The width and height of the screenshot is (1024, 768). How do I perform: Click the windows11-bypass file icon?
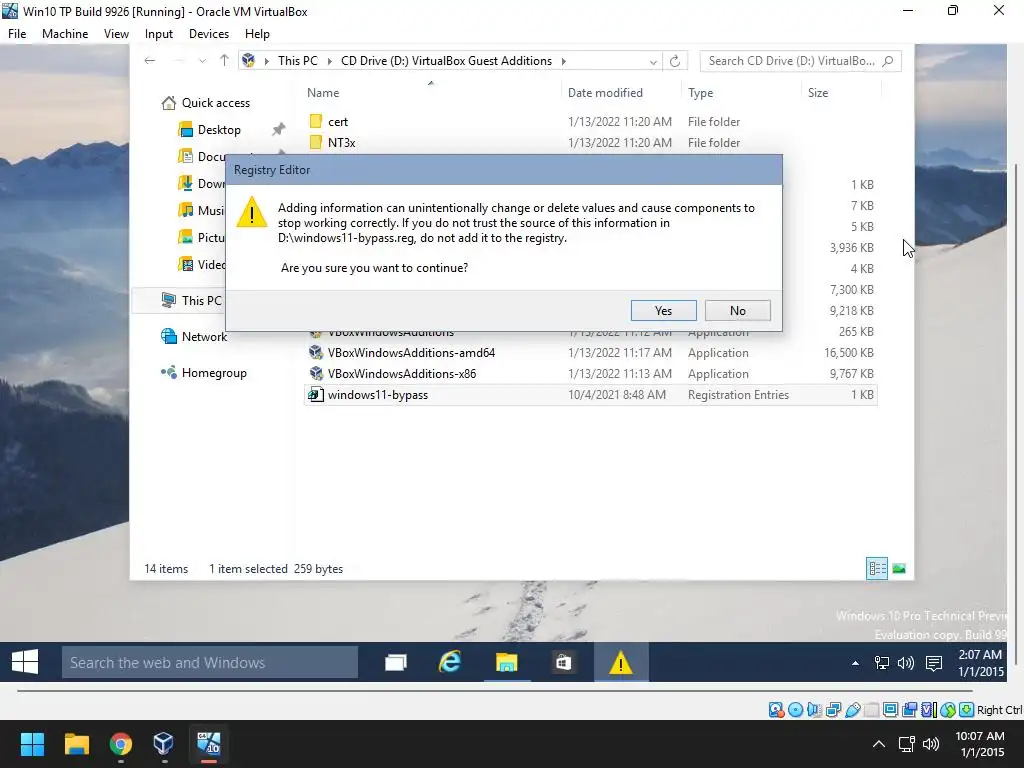316,394
